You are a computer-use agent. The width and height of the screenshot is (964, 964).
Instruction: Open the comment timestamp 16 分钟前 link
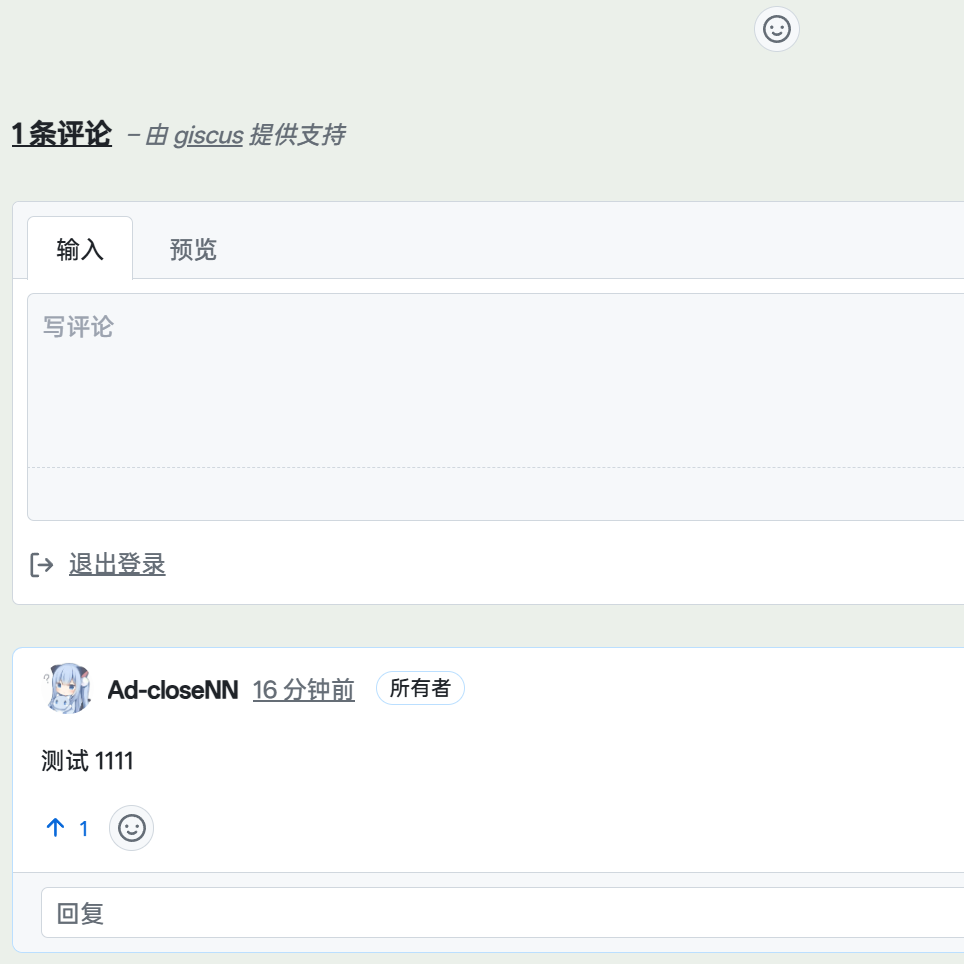[303, 689]
